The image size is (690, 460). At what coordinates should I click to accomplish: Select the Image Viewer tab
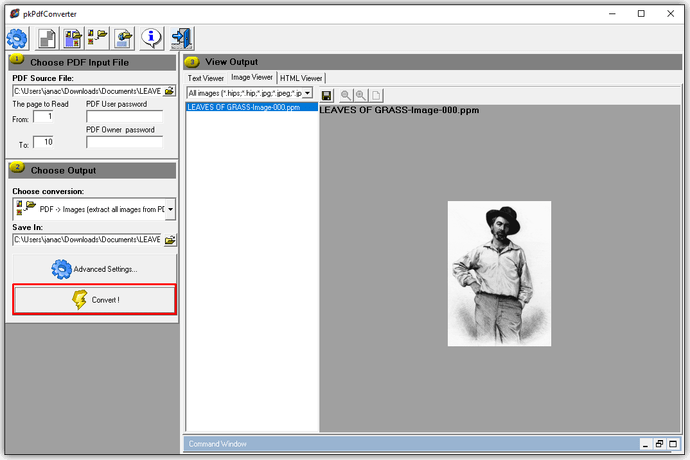pyautogui.click(x=252, y=77)
